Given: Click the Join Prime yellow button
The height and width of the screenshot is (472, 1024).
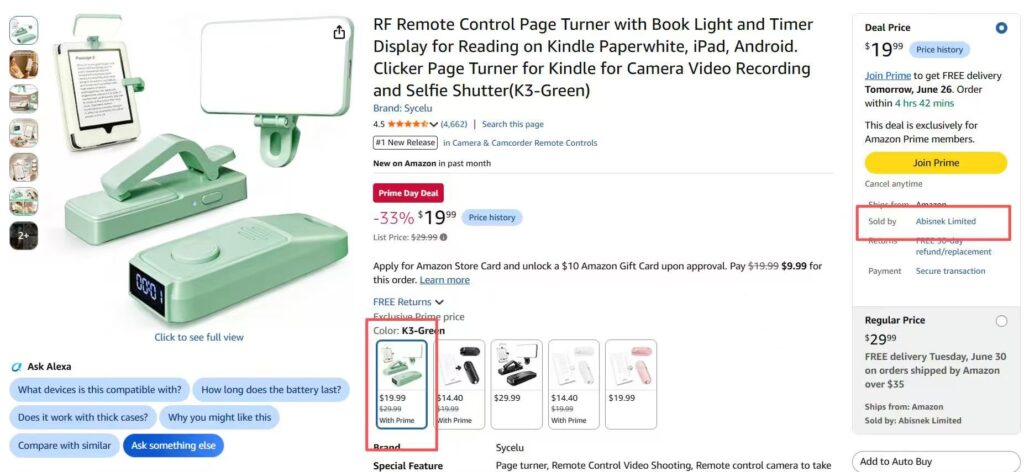Looking at the screenshot, I should click(935, 163).
